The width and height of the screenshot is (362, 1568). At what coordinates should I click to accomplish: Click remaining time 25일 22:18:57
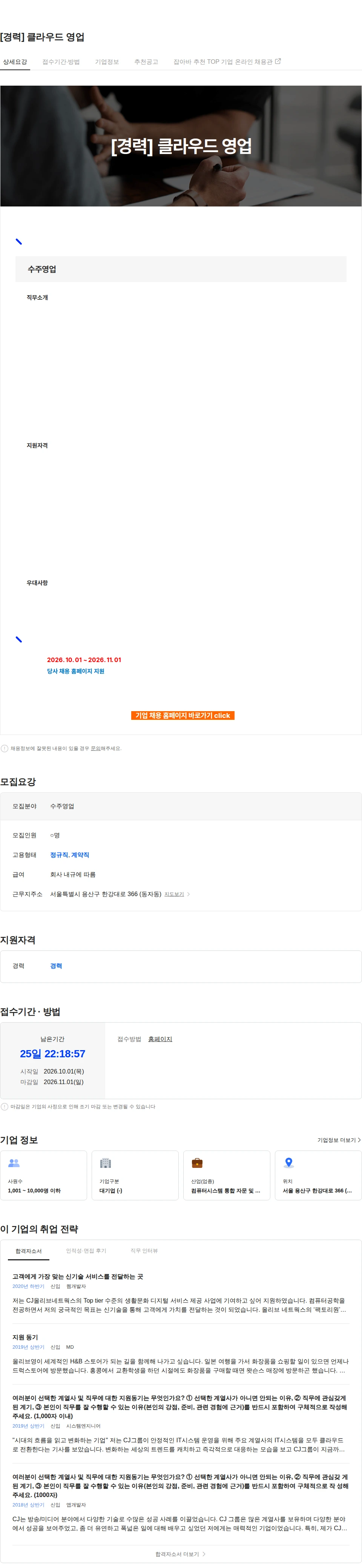(x=52, y=1053)
